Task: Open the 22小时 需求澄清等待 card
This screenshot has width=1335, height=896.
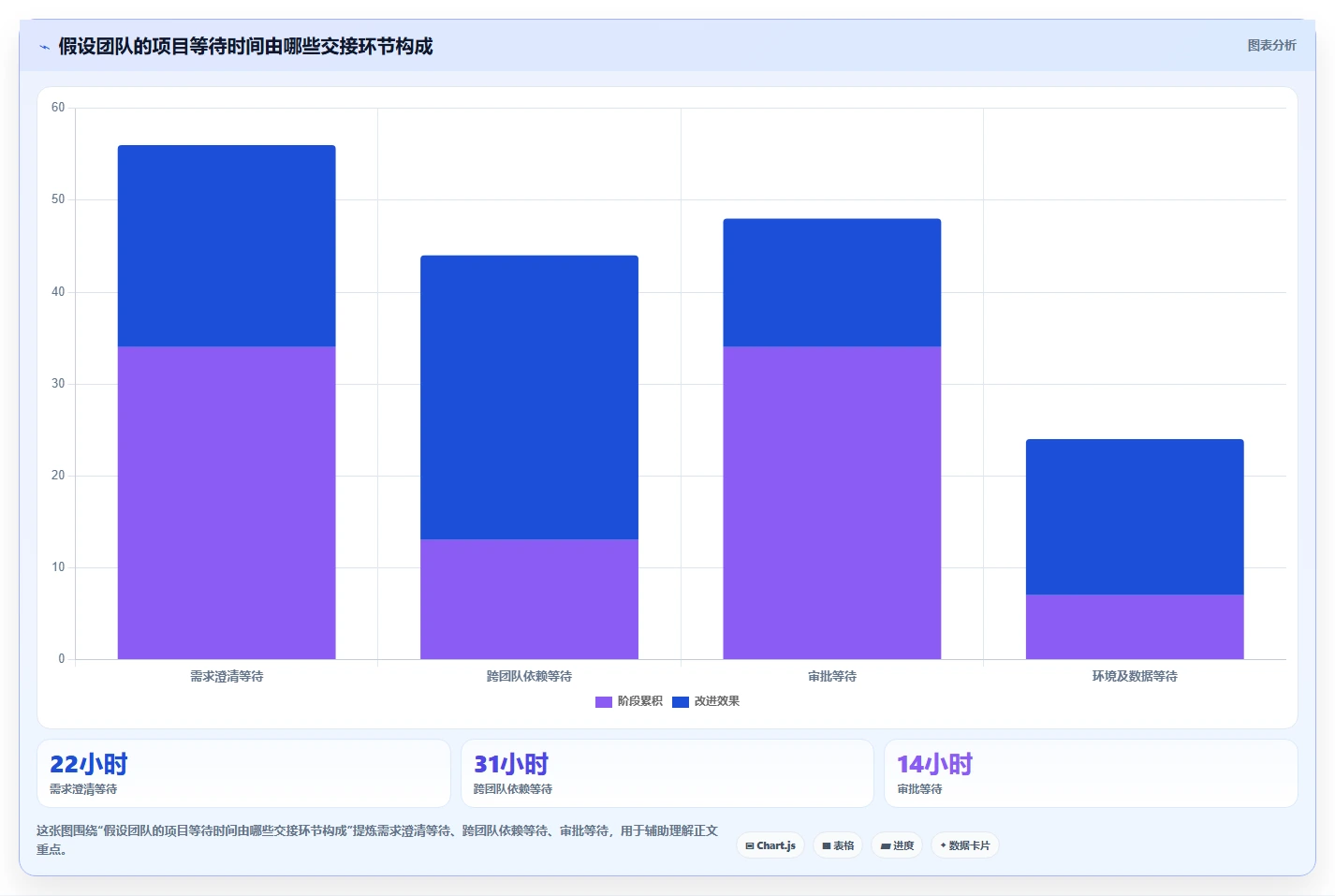Action: 243,773
